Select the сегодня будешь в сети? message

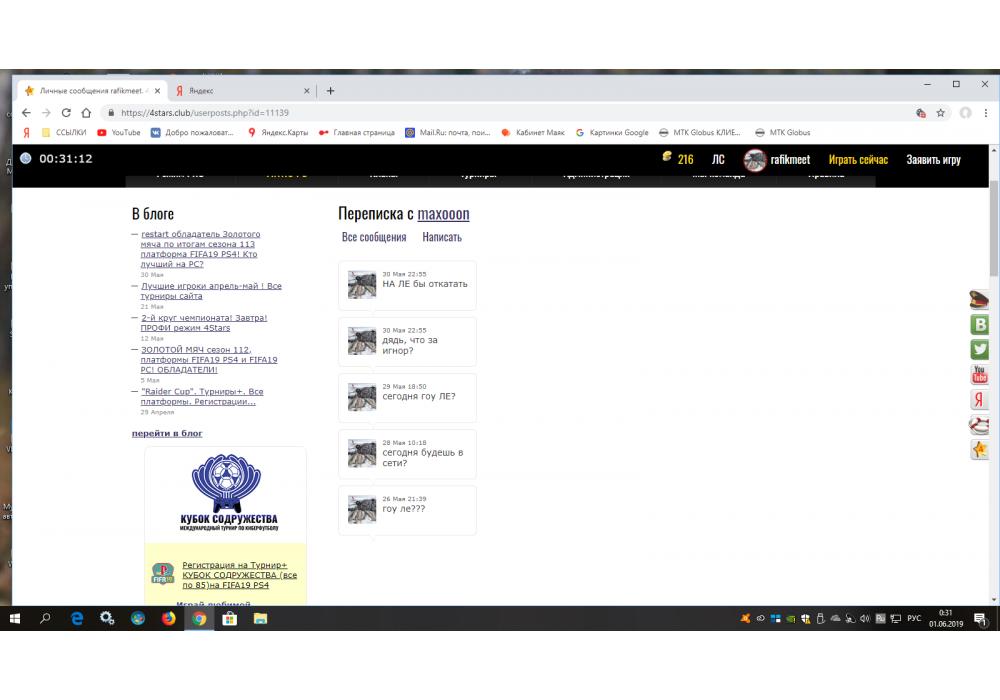[407, 454]
